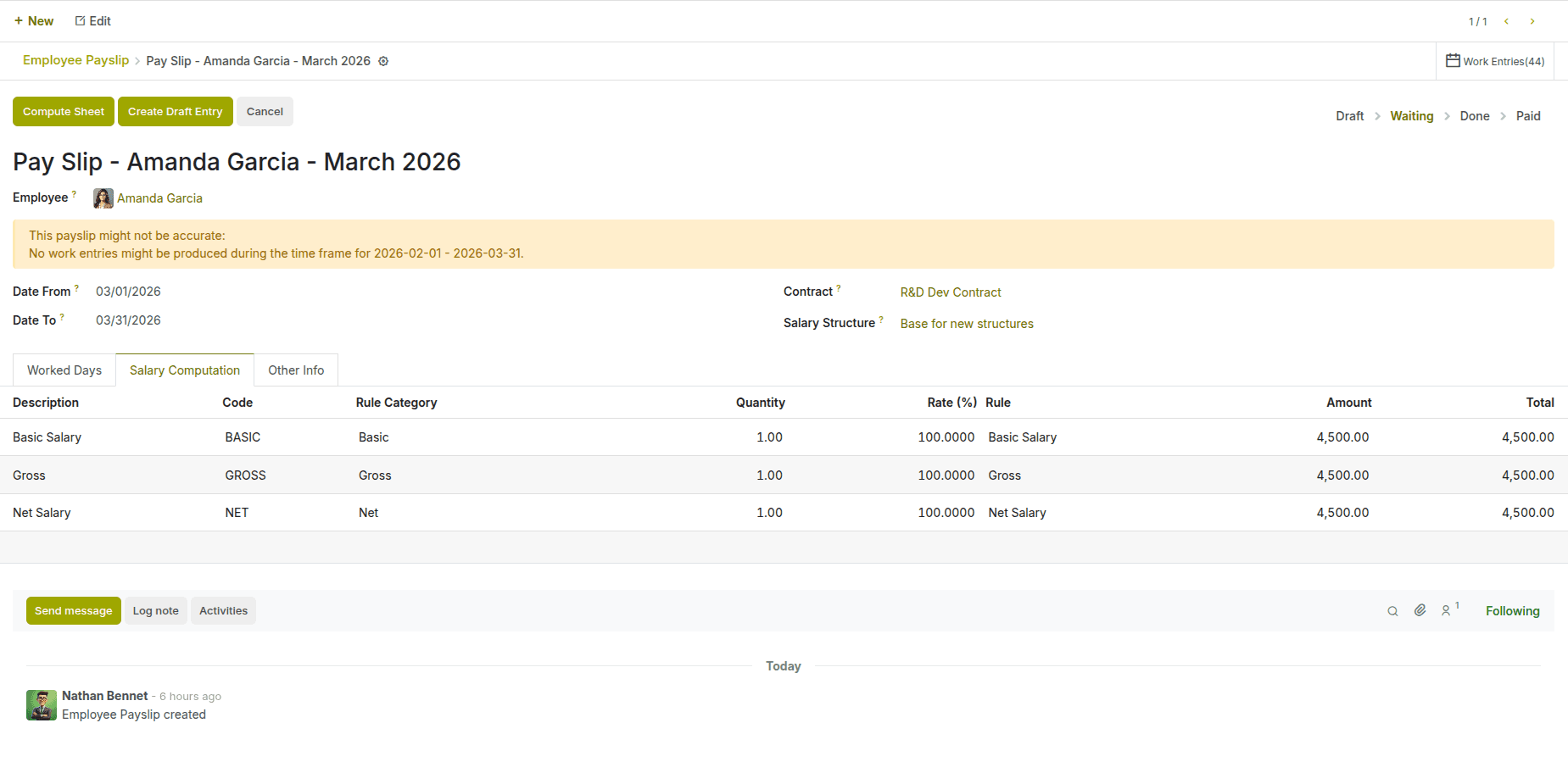Move the payslip status to Paid

click(x=1527, y=115)
